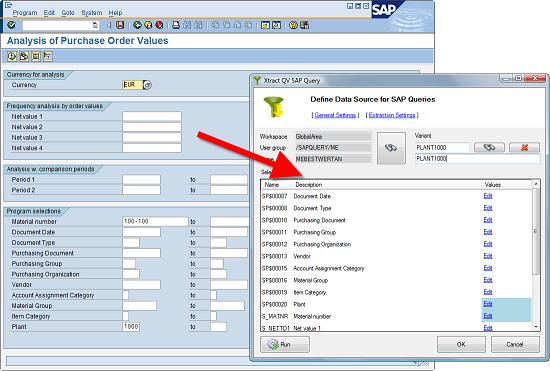Click the Net value 1 input field

(152, 116)
